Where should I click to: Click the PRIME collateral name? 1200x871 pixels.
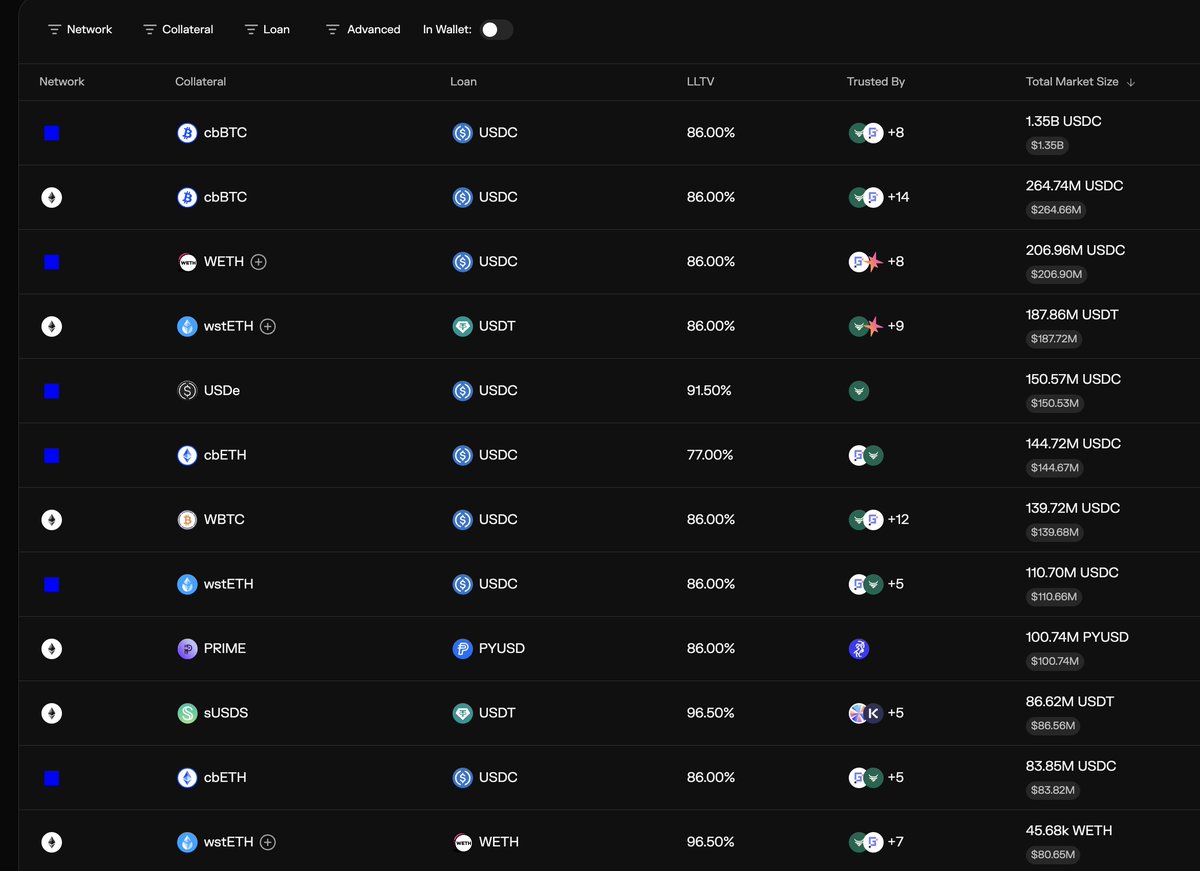point(225,649)
